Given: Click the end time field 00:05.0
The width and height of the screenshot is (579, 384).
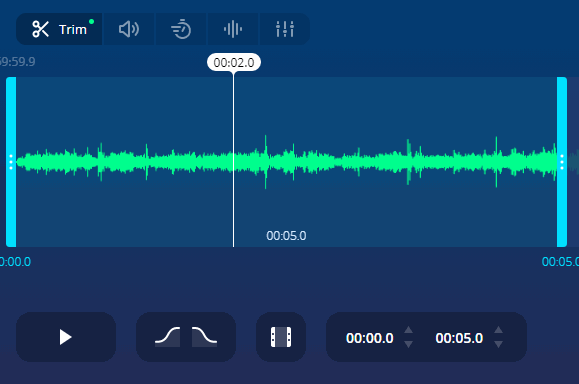Looking at the screenshot, I should tap(459, 338).
